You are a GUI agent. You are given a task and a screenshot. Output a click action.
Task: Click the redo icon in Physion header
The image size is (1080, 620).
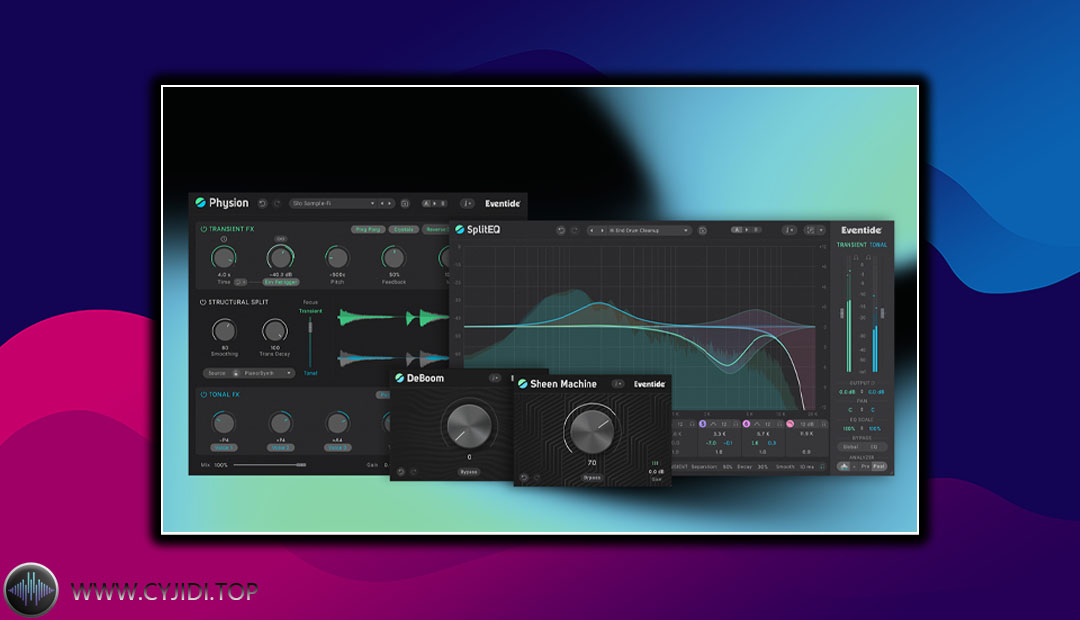tap(277, 203)
